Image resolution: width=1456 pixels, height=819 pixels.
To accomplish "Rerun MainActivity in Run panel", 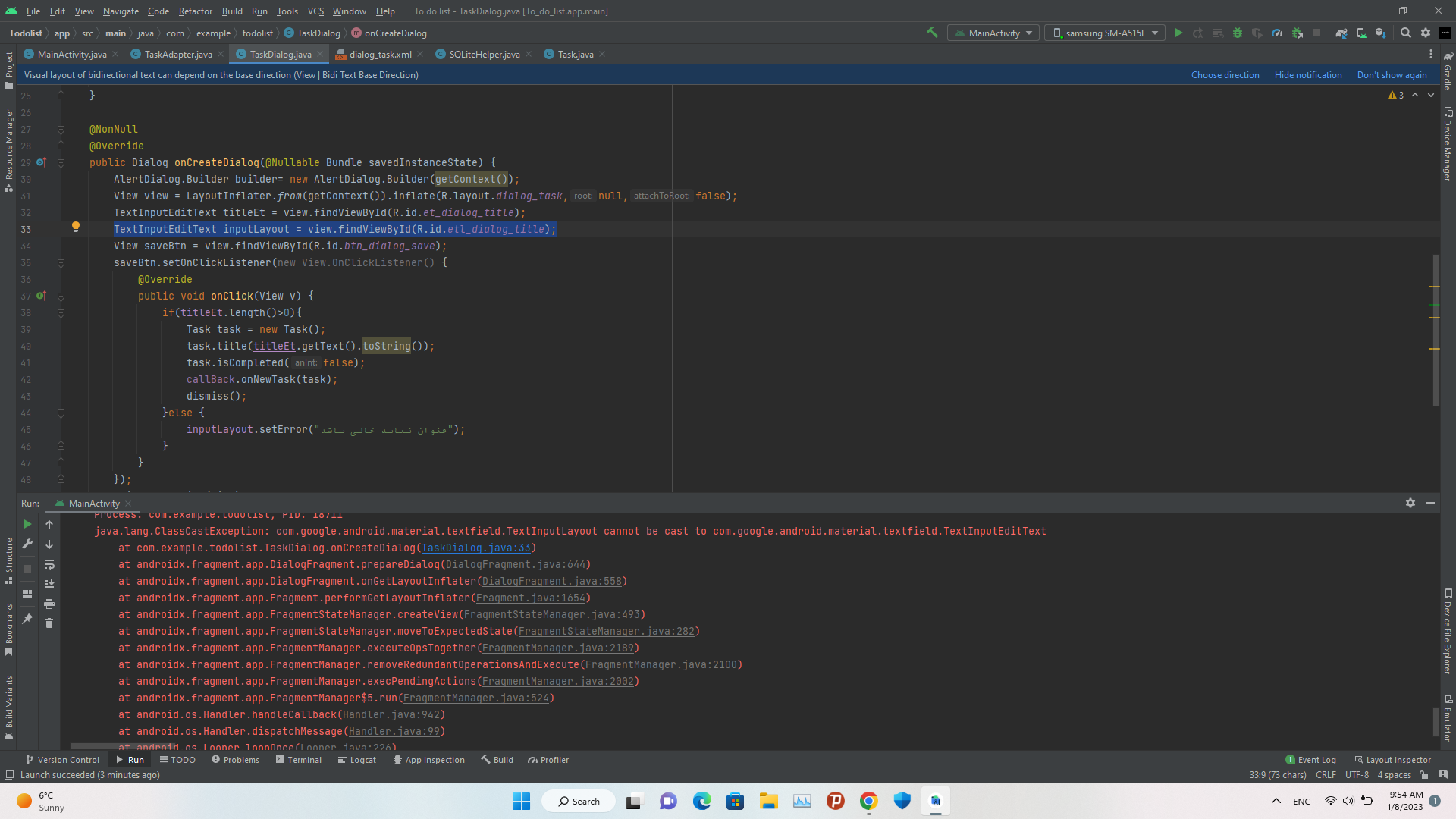I will 27,524.
